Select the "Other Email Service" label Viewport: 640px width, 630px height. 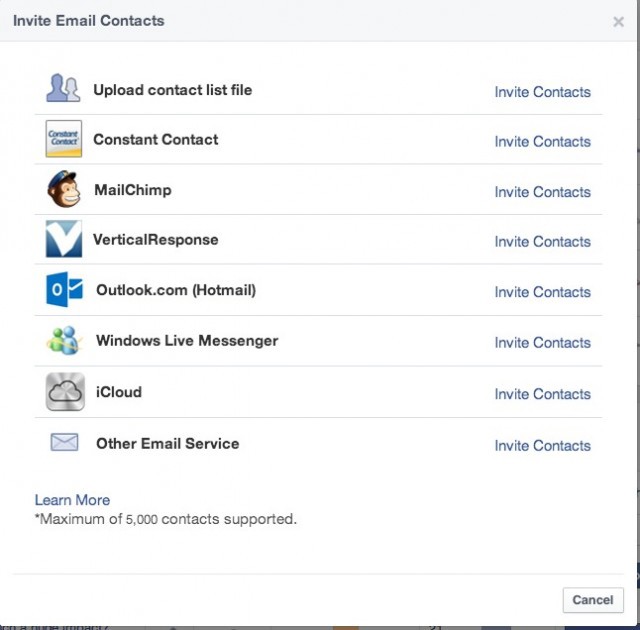click(167, 444)
